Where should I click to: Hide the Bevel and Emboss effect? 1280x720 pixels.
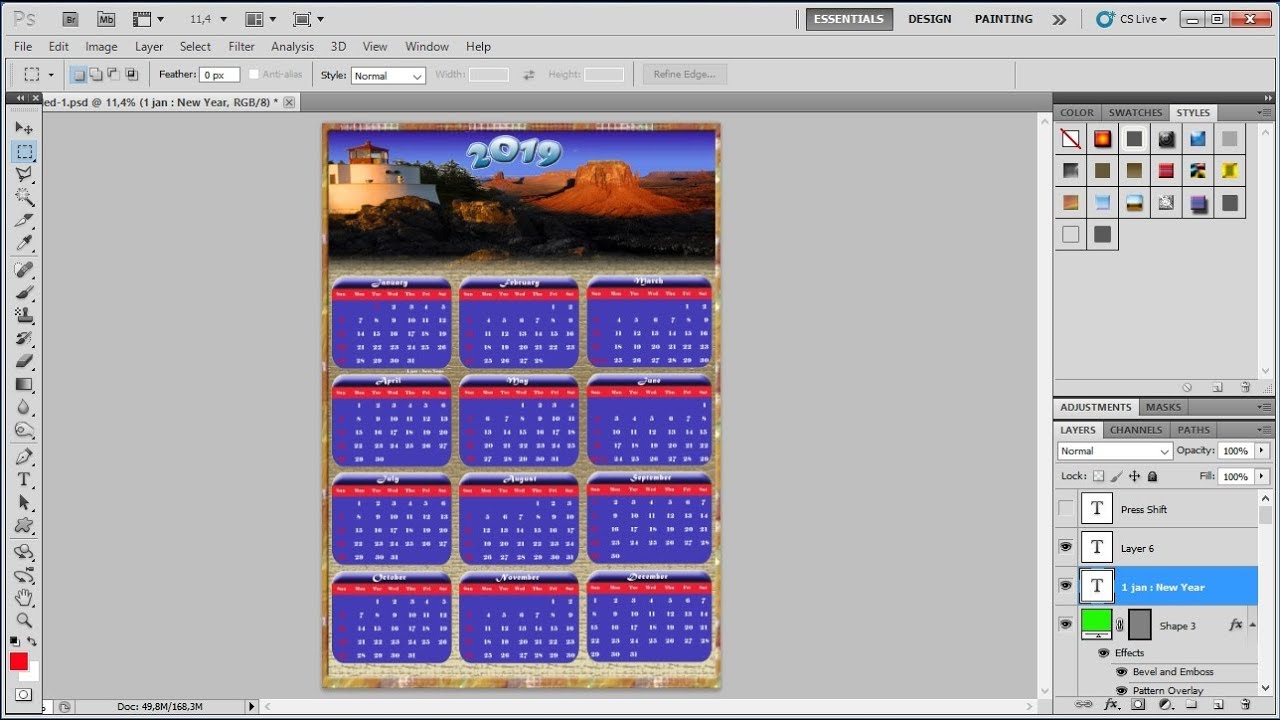point(1121,672)
